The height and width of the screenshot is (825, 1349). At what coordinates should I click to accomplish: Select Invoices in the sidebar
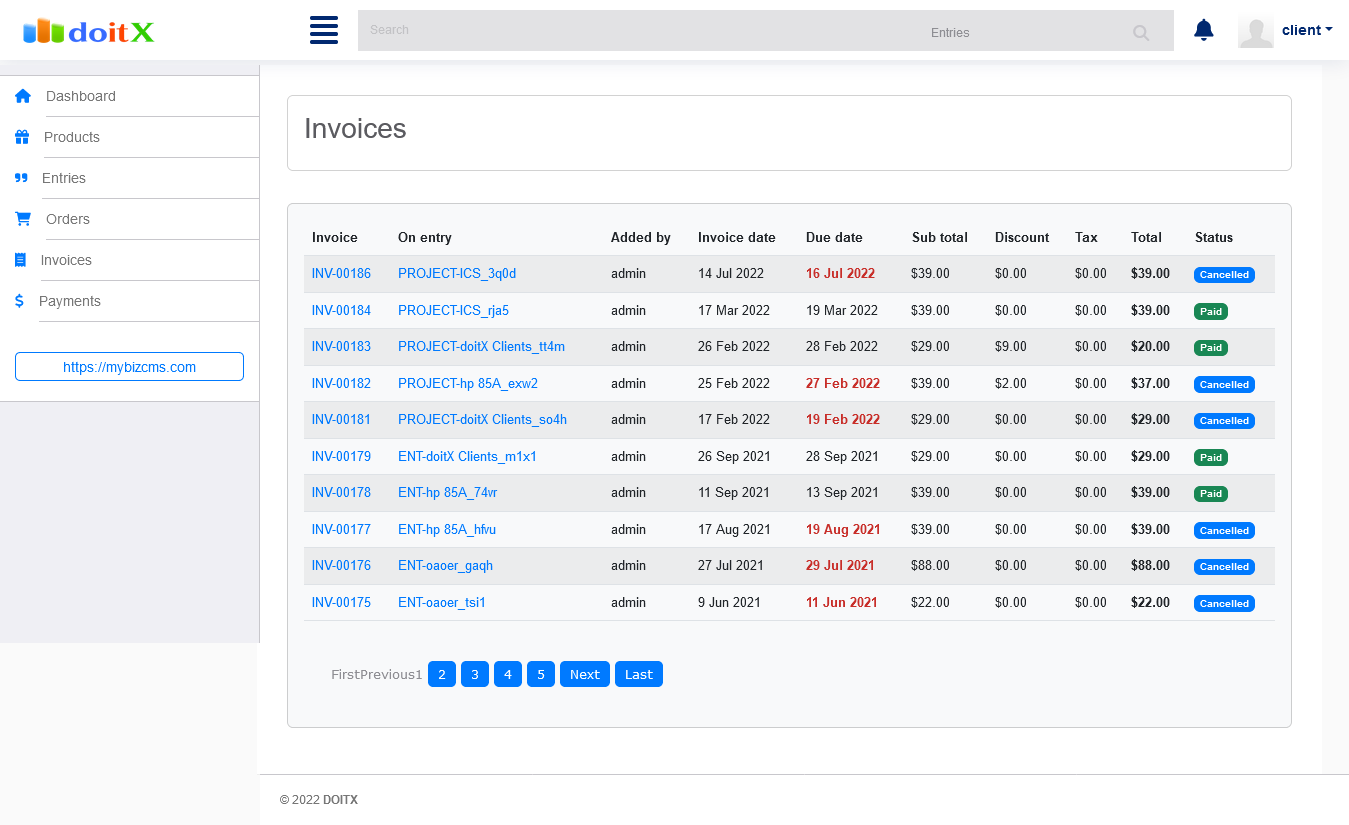coord(66,260)
